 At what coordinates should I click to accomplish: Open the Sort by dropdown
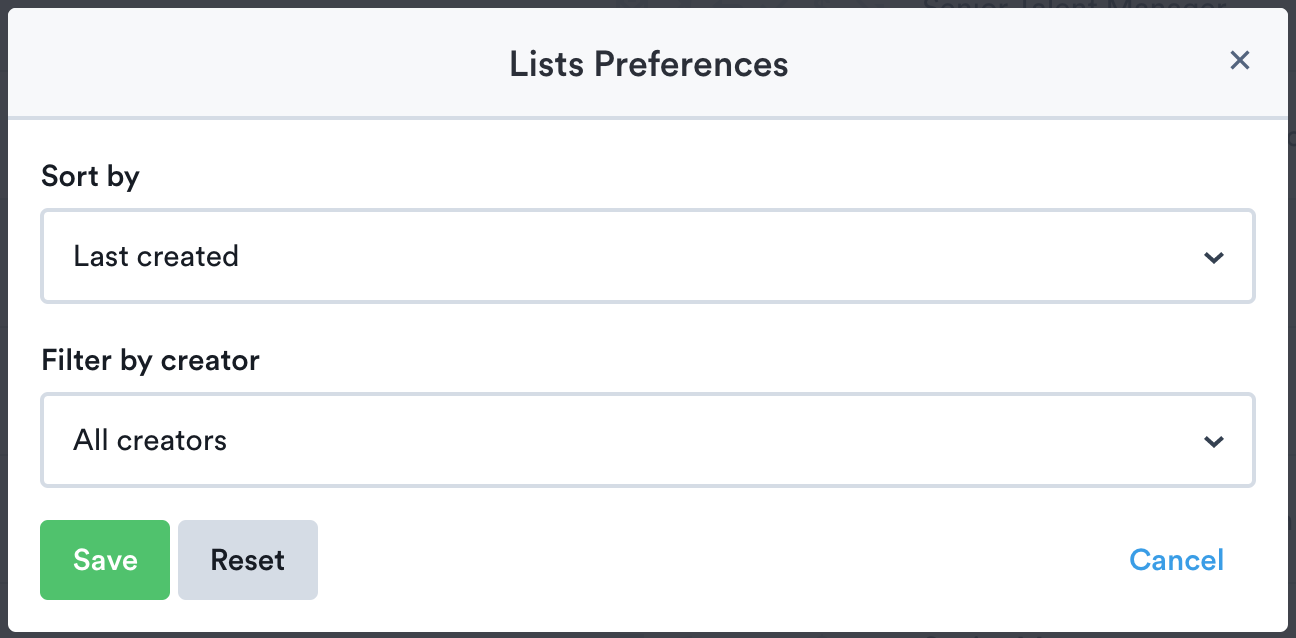point(647,256)
